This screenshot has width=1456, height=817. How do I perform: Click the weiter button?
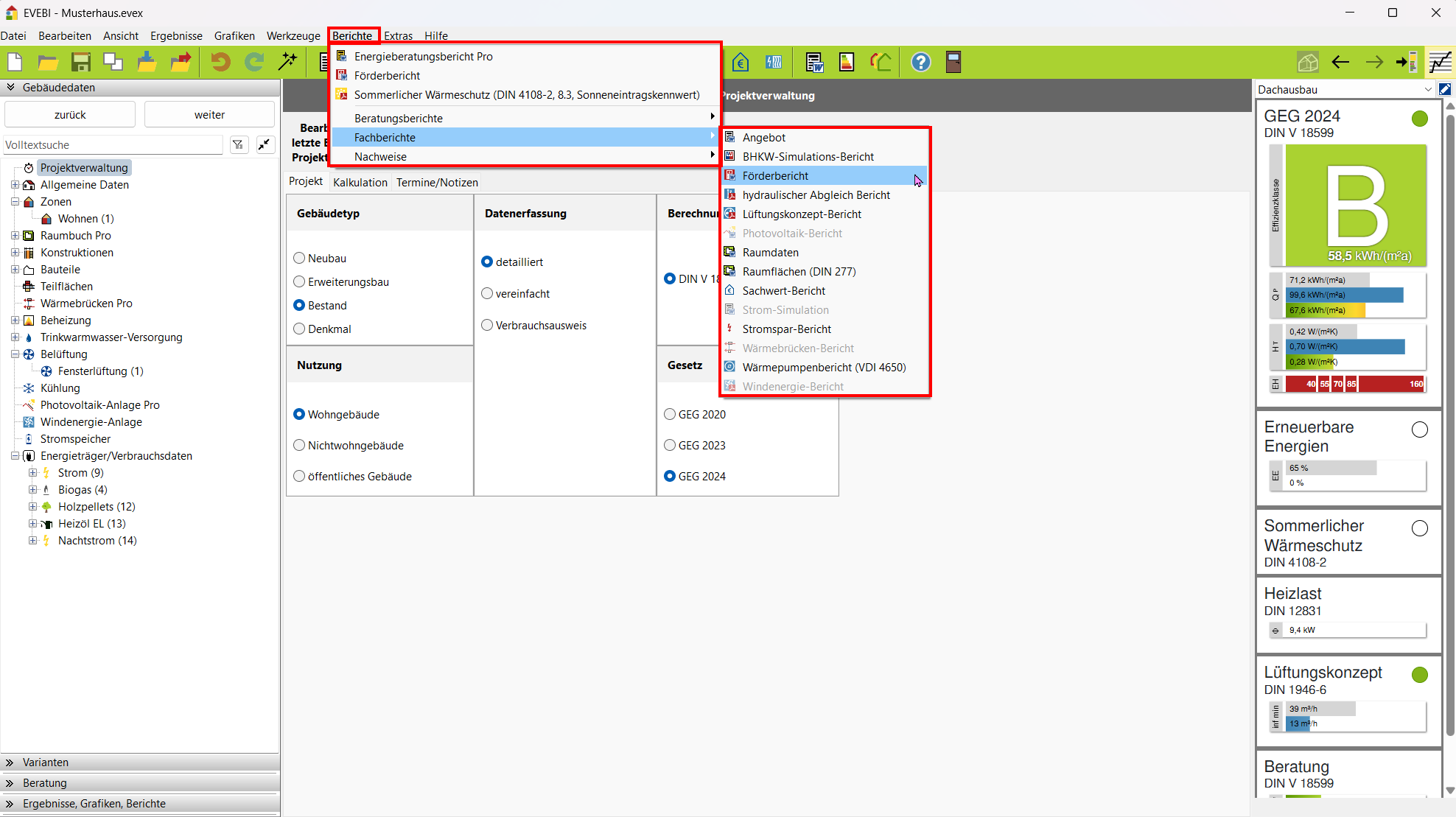209,115
